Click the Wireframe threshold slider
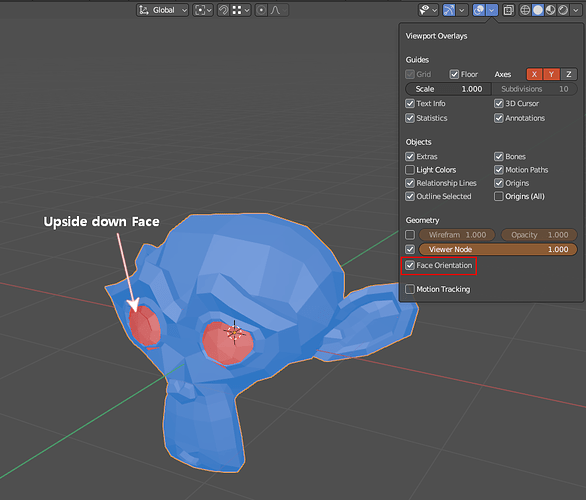 coord(457,235)
